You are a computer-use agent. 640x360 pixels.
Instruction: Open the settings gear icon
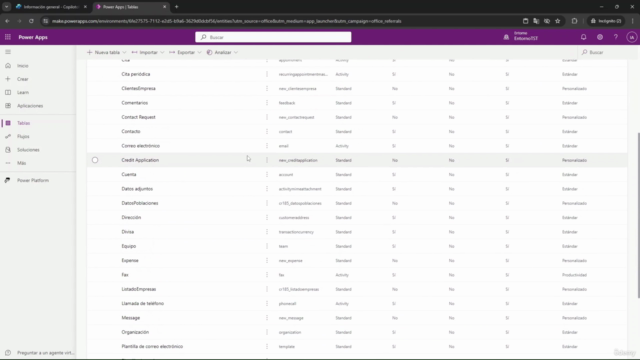[600, 37]
